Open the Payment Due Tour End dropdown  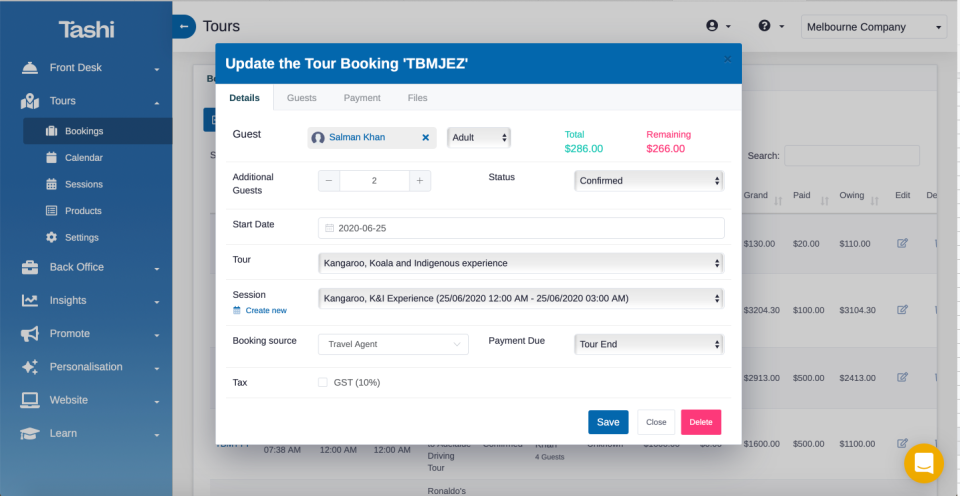coord(649,344)
